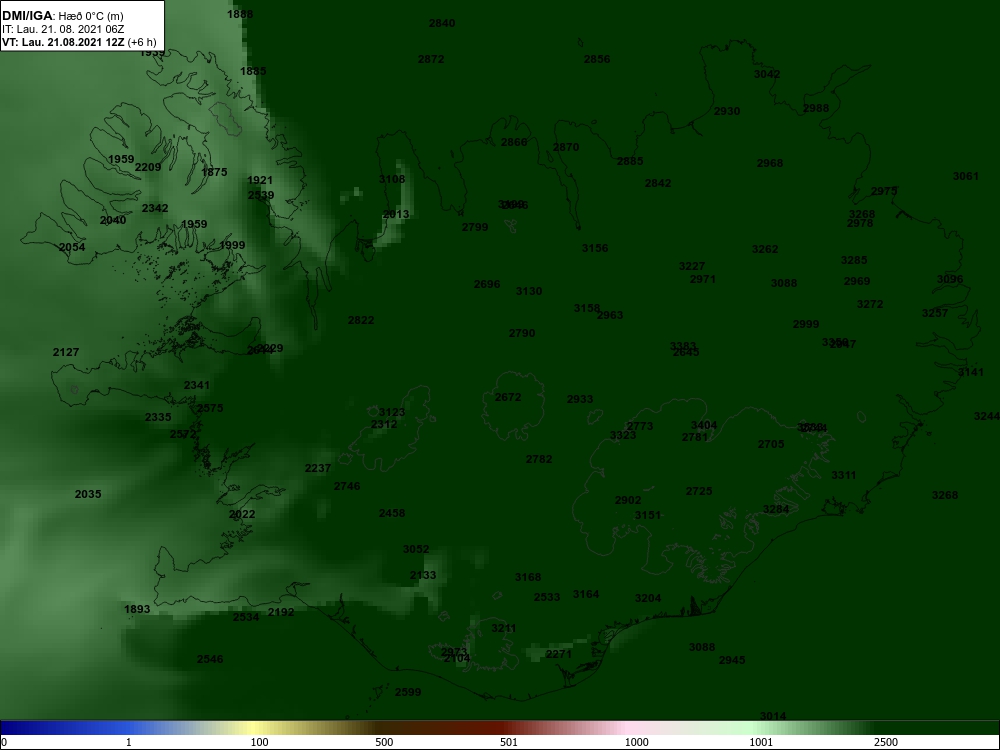Click the '1001' label on the color scale
The width and height of the screenshot is (1000, 750).
coord(761,742)
